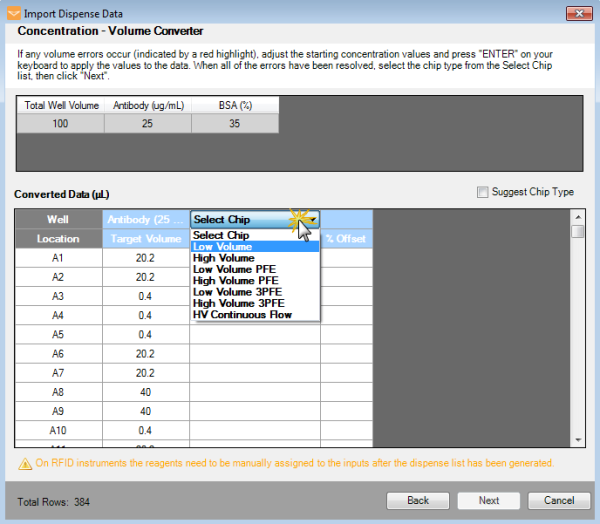Edit the BSA percentage value 35

(x=234, y=122)
